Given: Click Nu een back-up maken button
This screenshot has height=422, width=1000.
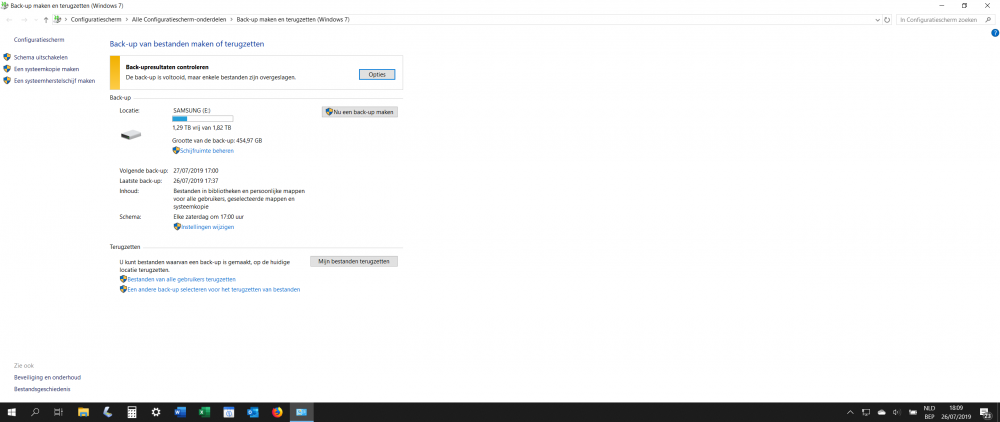Looking at the screenshot, I should [360, 112].
